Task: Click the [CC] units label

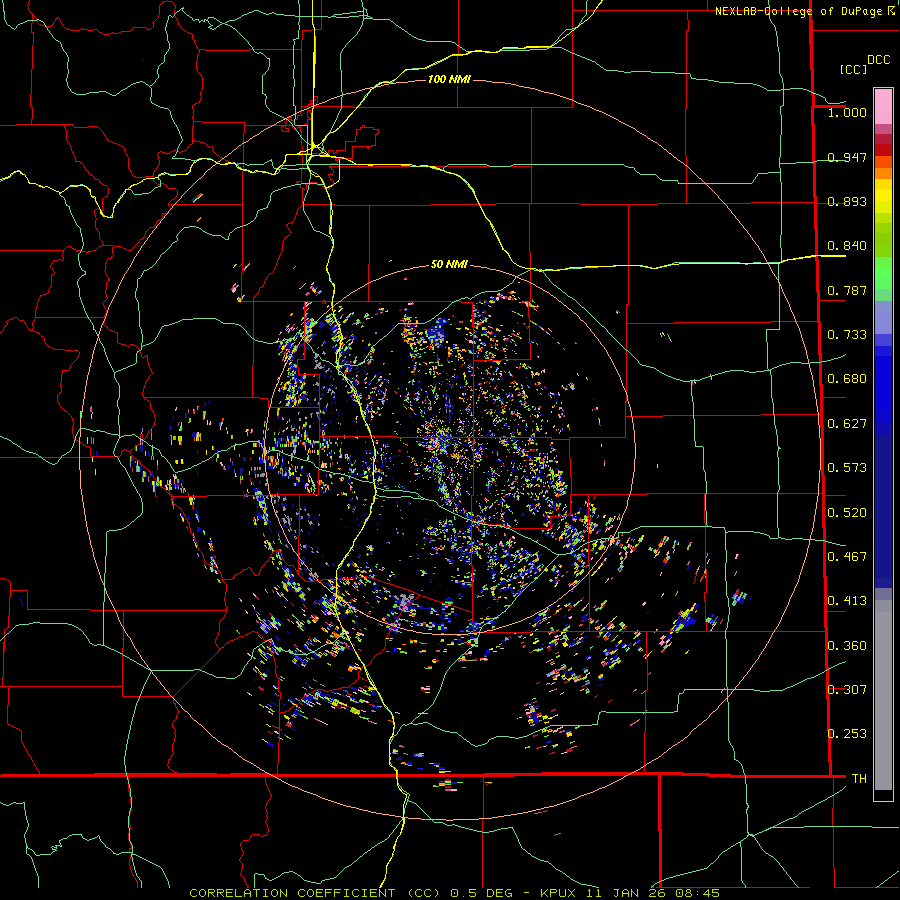Action: click(x=854, y=69)
